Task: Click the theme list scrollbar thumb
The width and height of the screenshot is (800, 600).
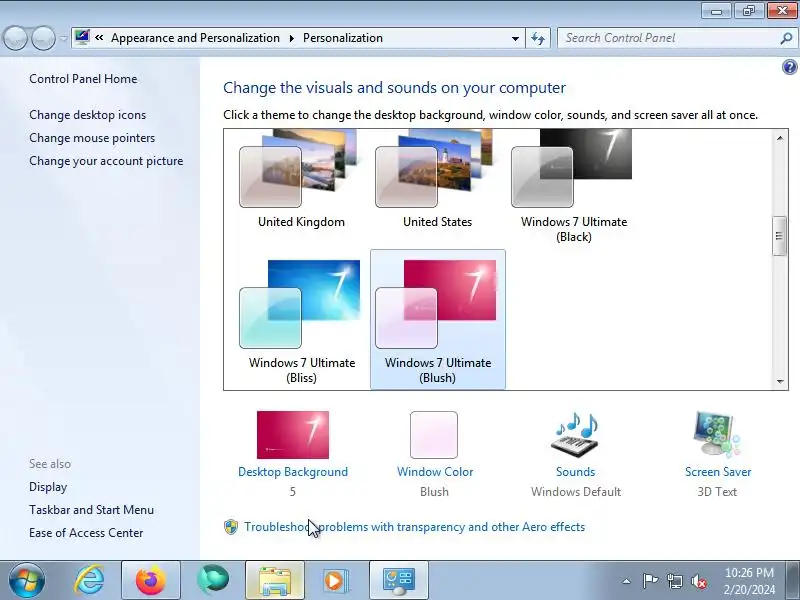Action: click(x=779, y=236)
